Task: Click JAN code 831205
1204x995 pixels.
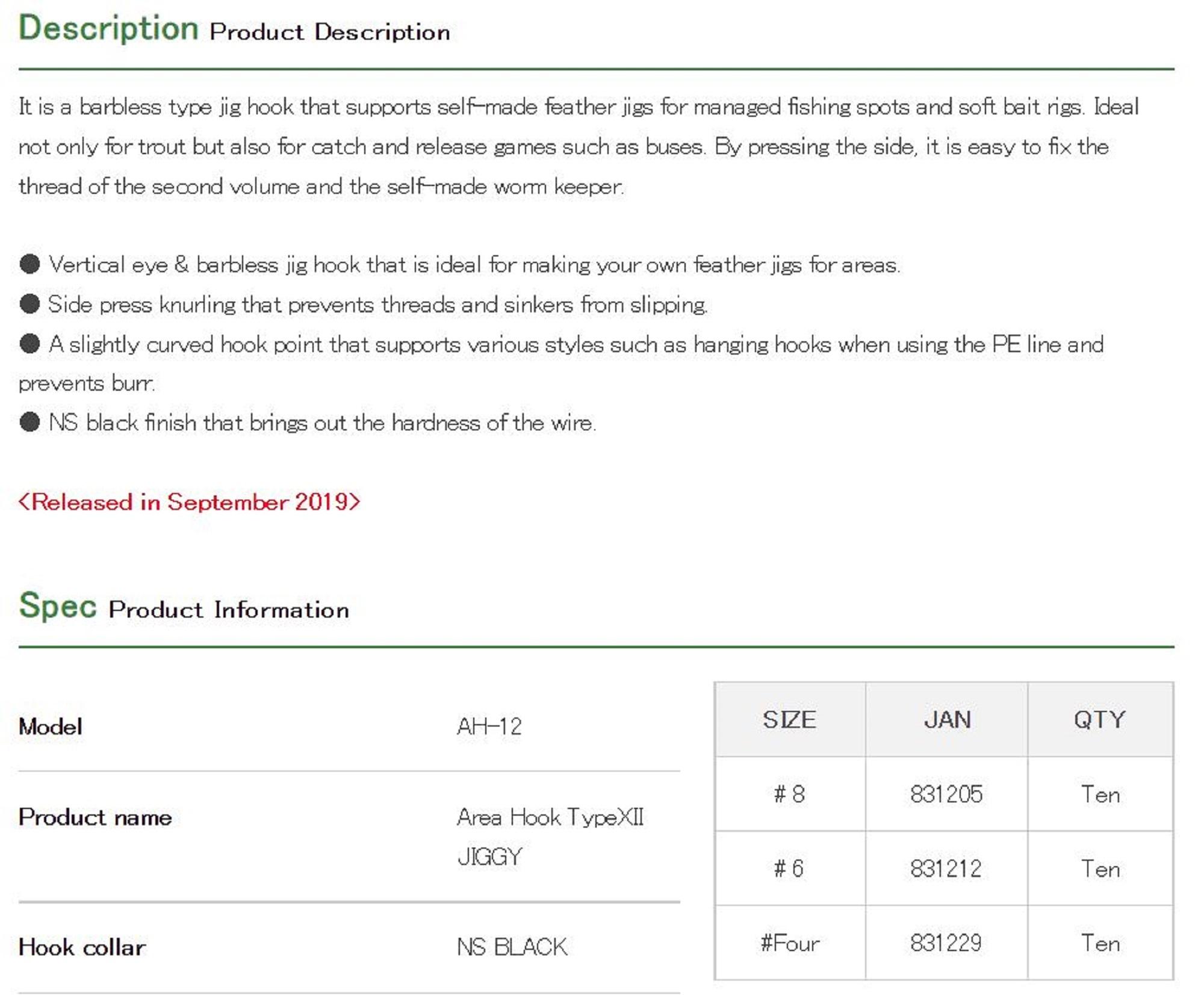Action: (946, 795)
